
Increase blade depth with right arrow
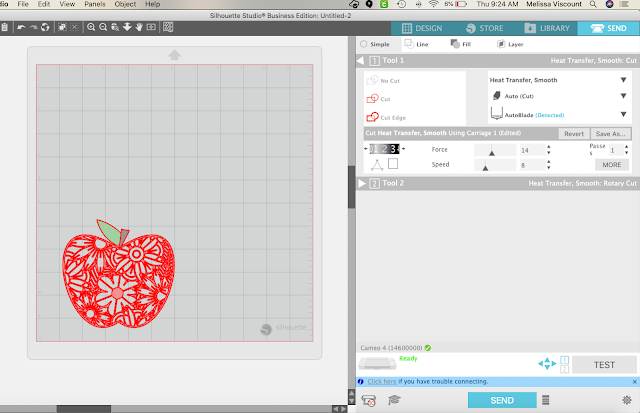coord(403,149)
